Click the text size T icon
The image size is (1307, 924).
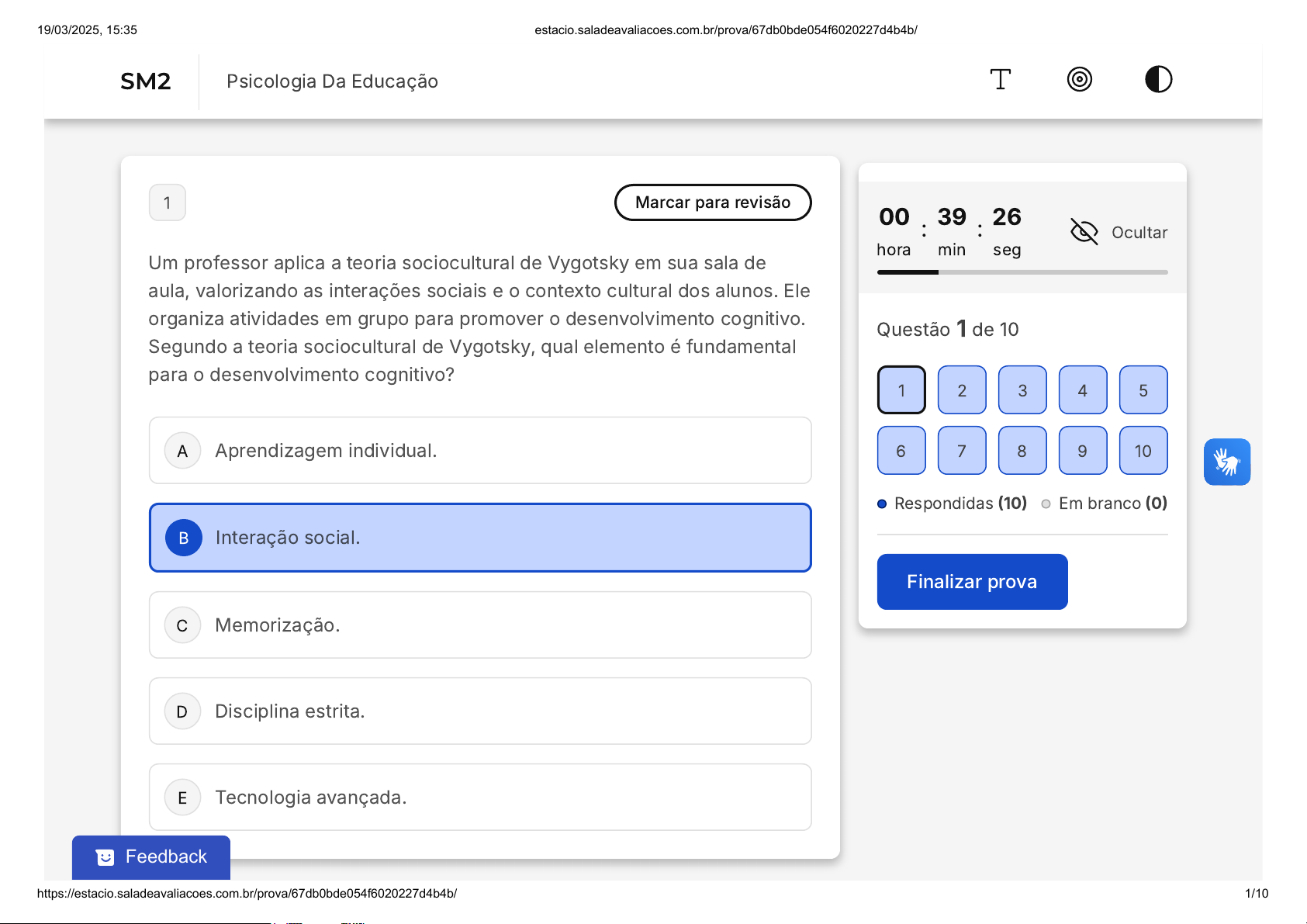(x=1000, y=80)
